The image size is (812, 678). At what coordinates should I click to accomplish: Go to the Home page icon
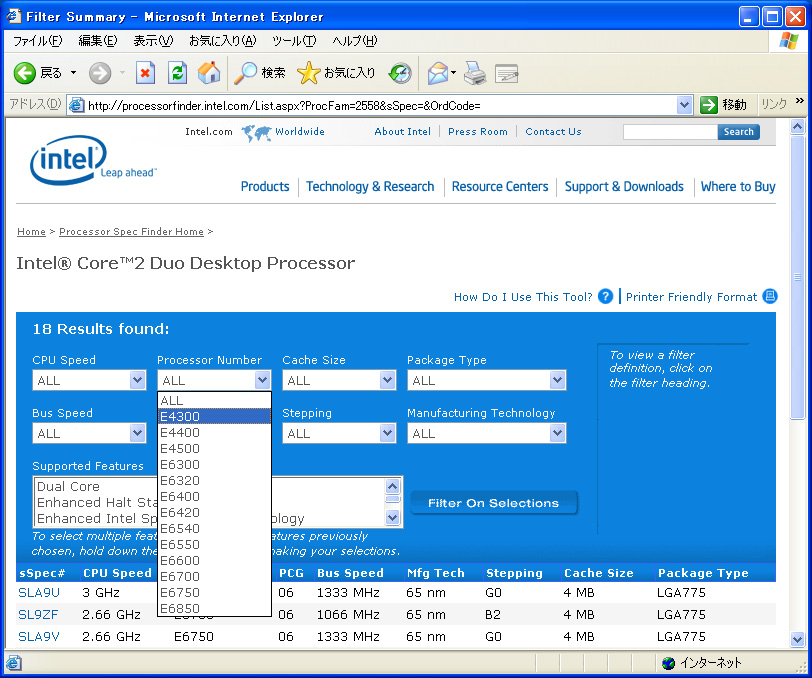tap(209, 73)
